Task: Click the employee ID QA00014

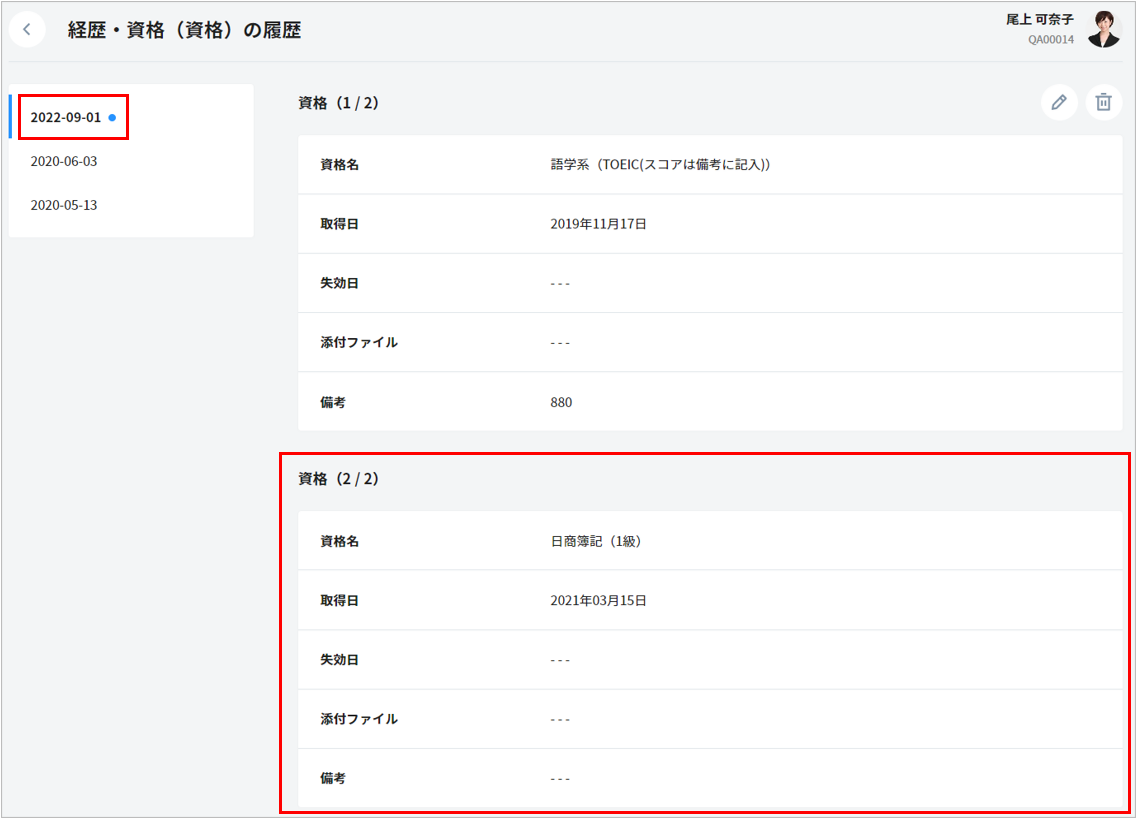Action: coord(1051,40)
